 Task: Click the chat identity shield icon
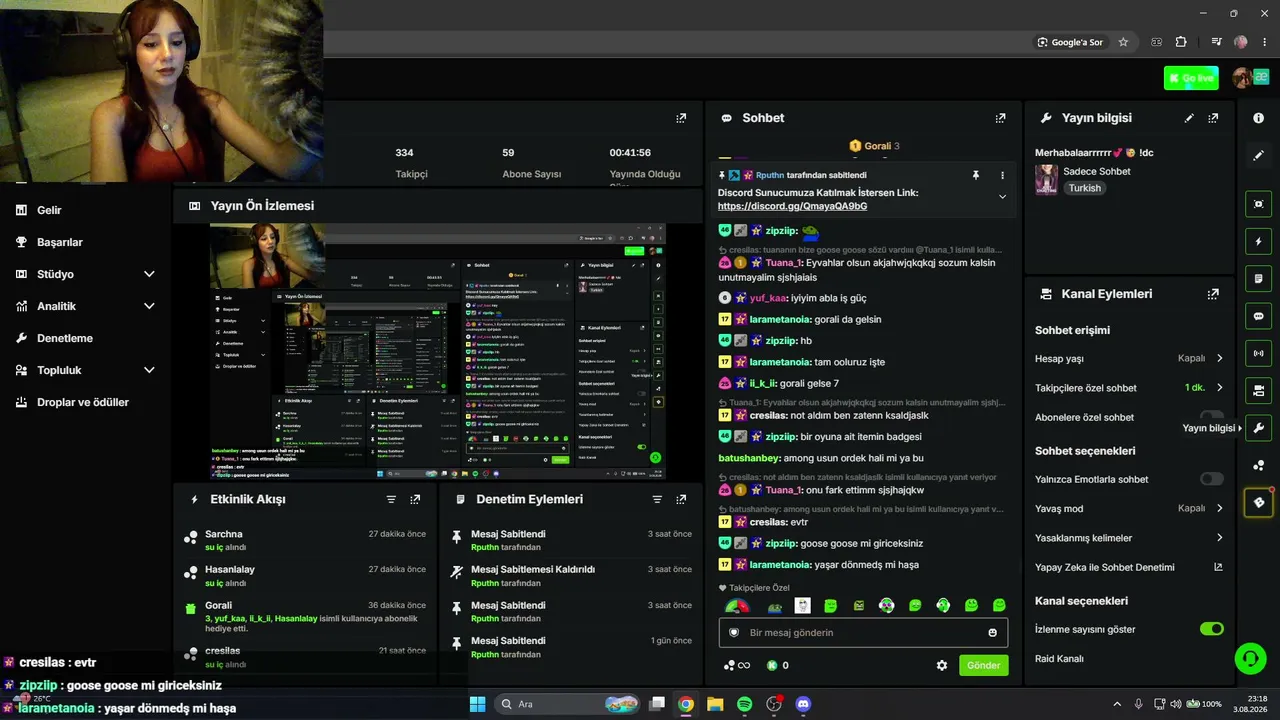click(734, 633)
